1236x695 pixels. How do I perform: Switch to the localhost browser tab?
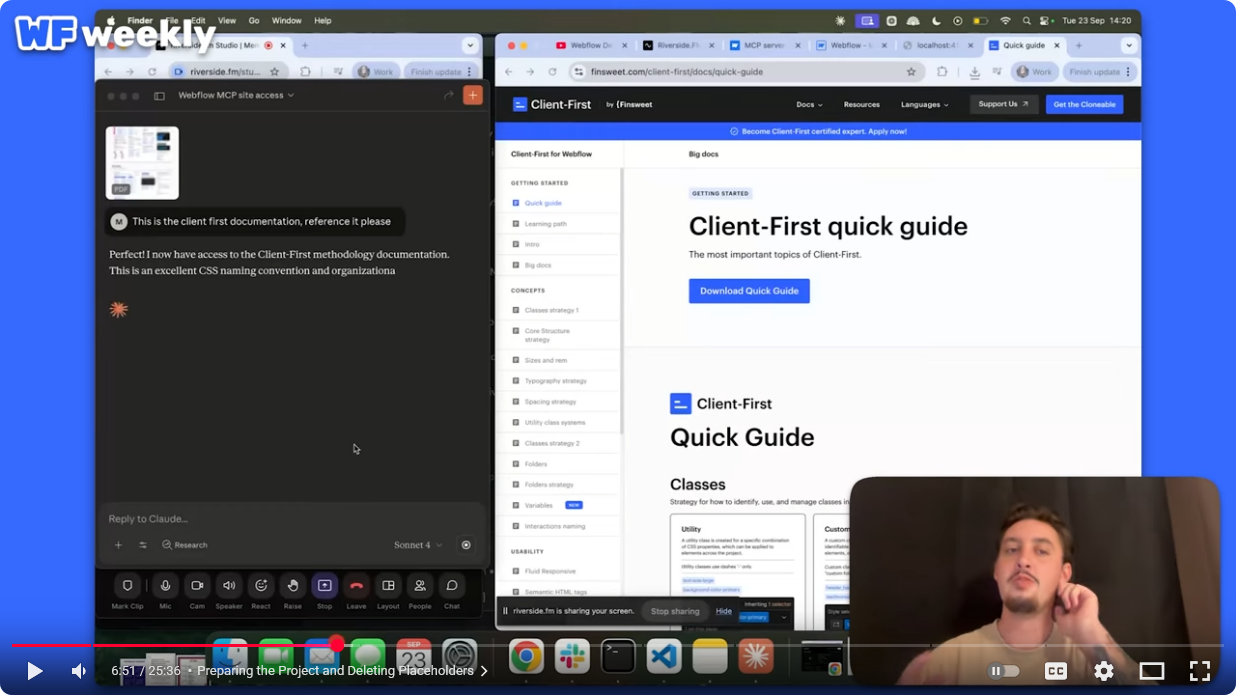tap(935, 46)
